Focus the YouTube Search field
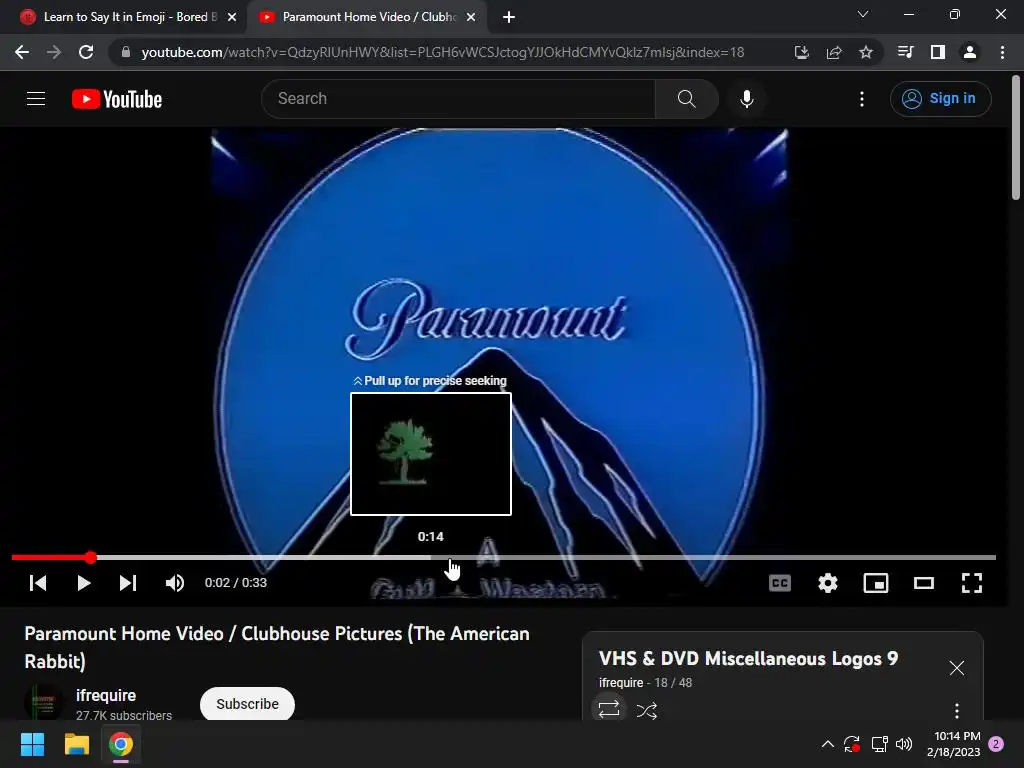Viewport: 1024px width, 768px height. pos(458,99)
